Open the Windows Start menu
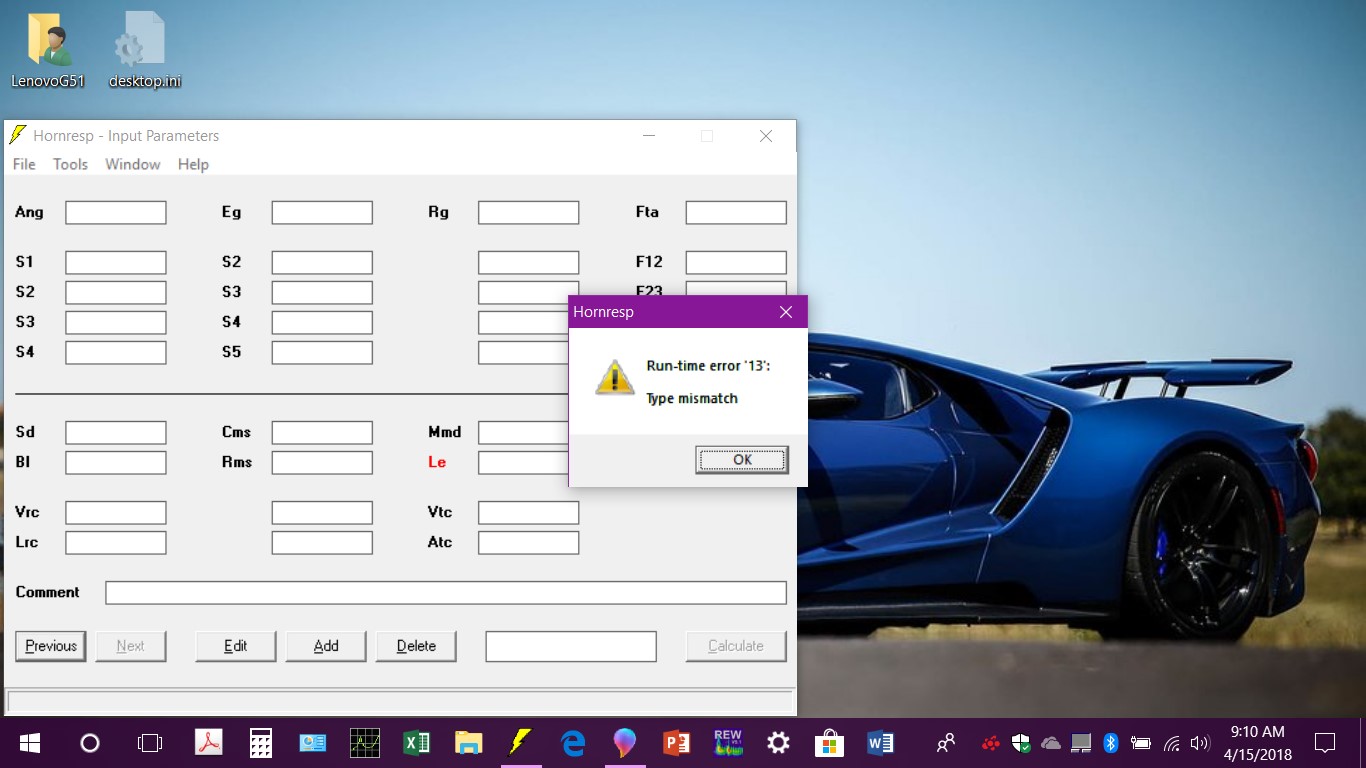 [30, 743]
